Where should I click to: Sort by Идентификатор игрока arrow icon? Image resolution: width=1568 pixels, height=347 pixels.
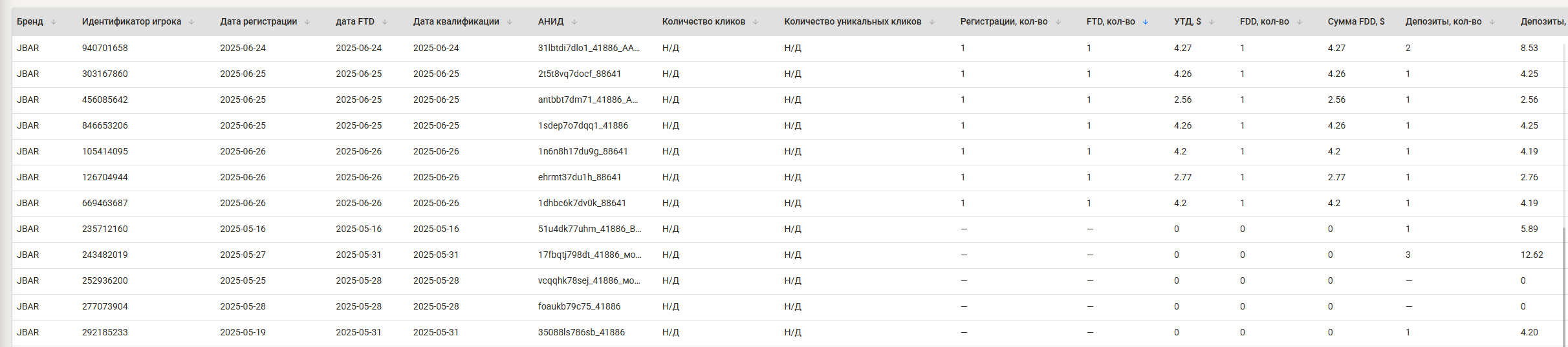[191, 22]
